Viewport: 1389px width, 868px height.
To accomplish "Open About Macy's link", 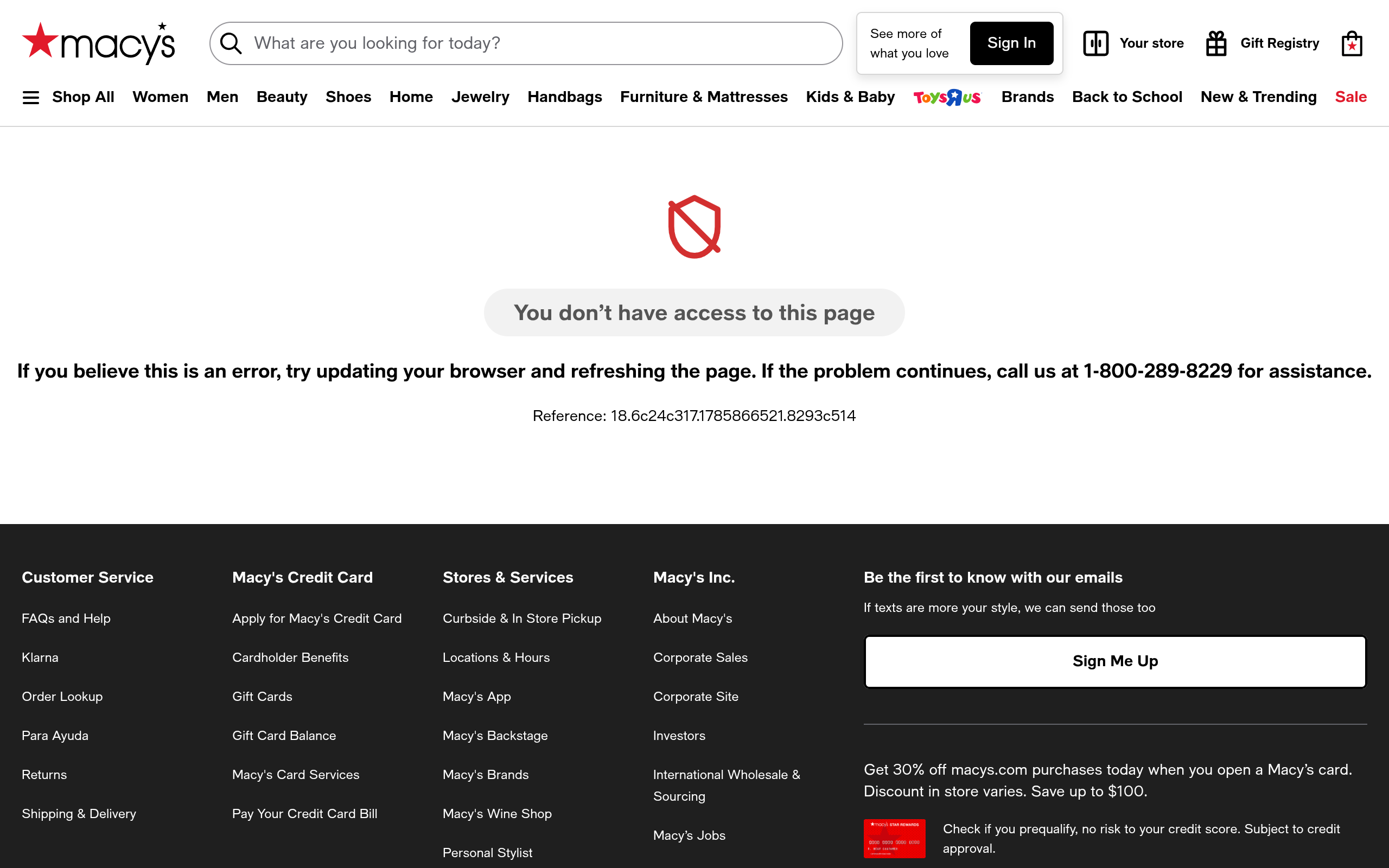I will click(x=692, y=618).
